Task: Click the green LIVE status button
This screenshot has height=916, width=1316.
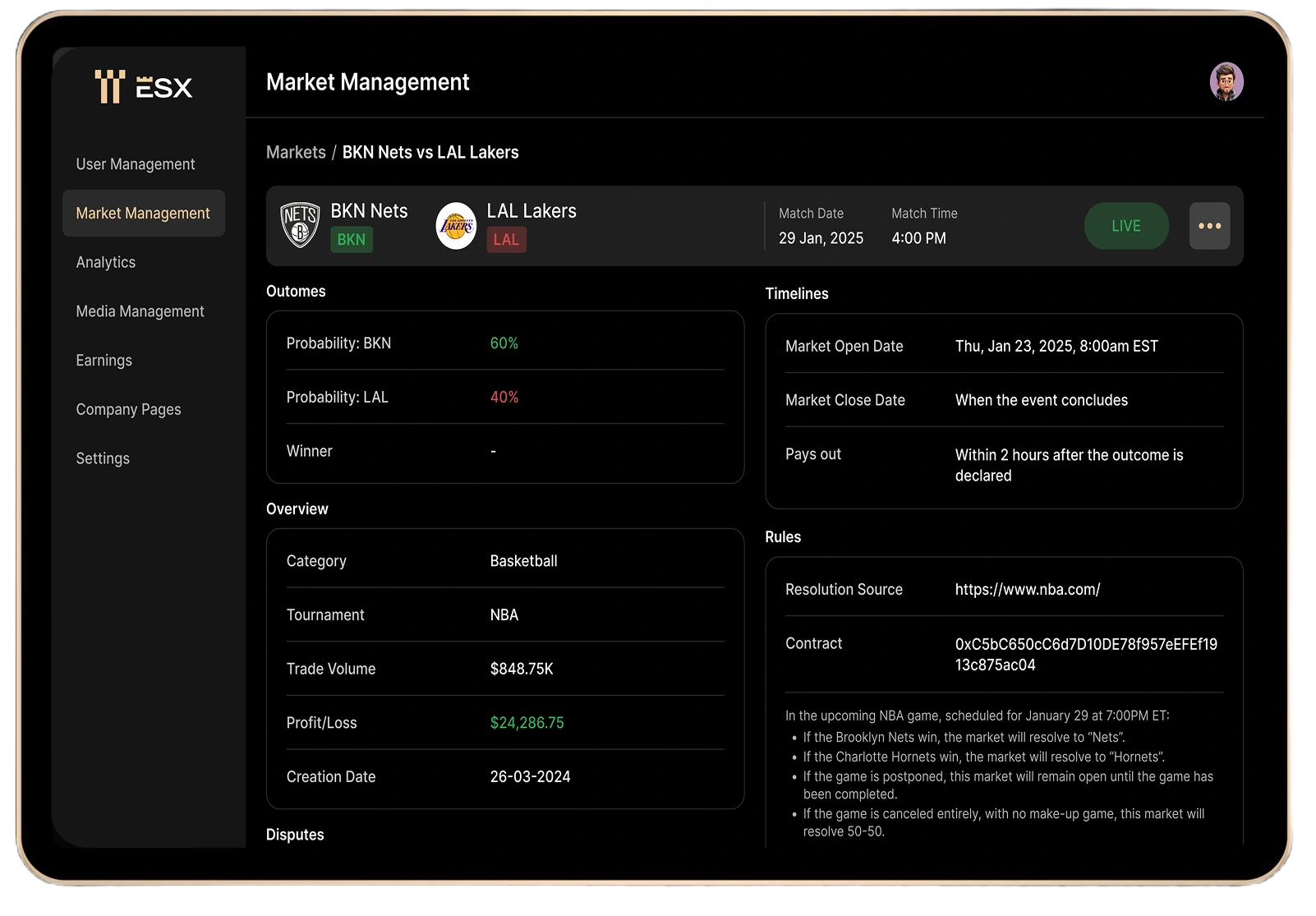Action: 1126,226
